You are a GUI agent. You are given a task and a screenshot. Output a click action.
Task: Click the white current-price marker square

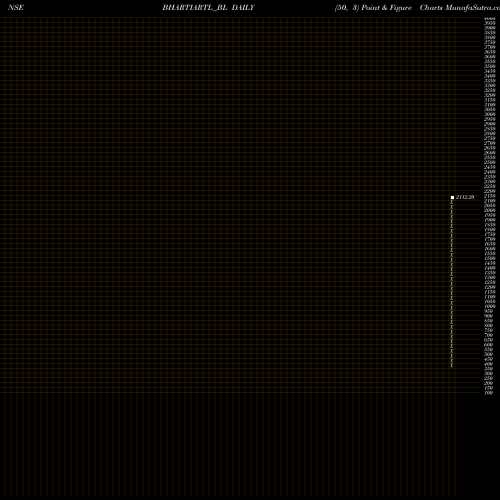452,198
